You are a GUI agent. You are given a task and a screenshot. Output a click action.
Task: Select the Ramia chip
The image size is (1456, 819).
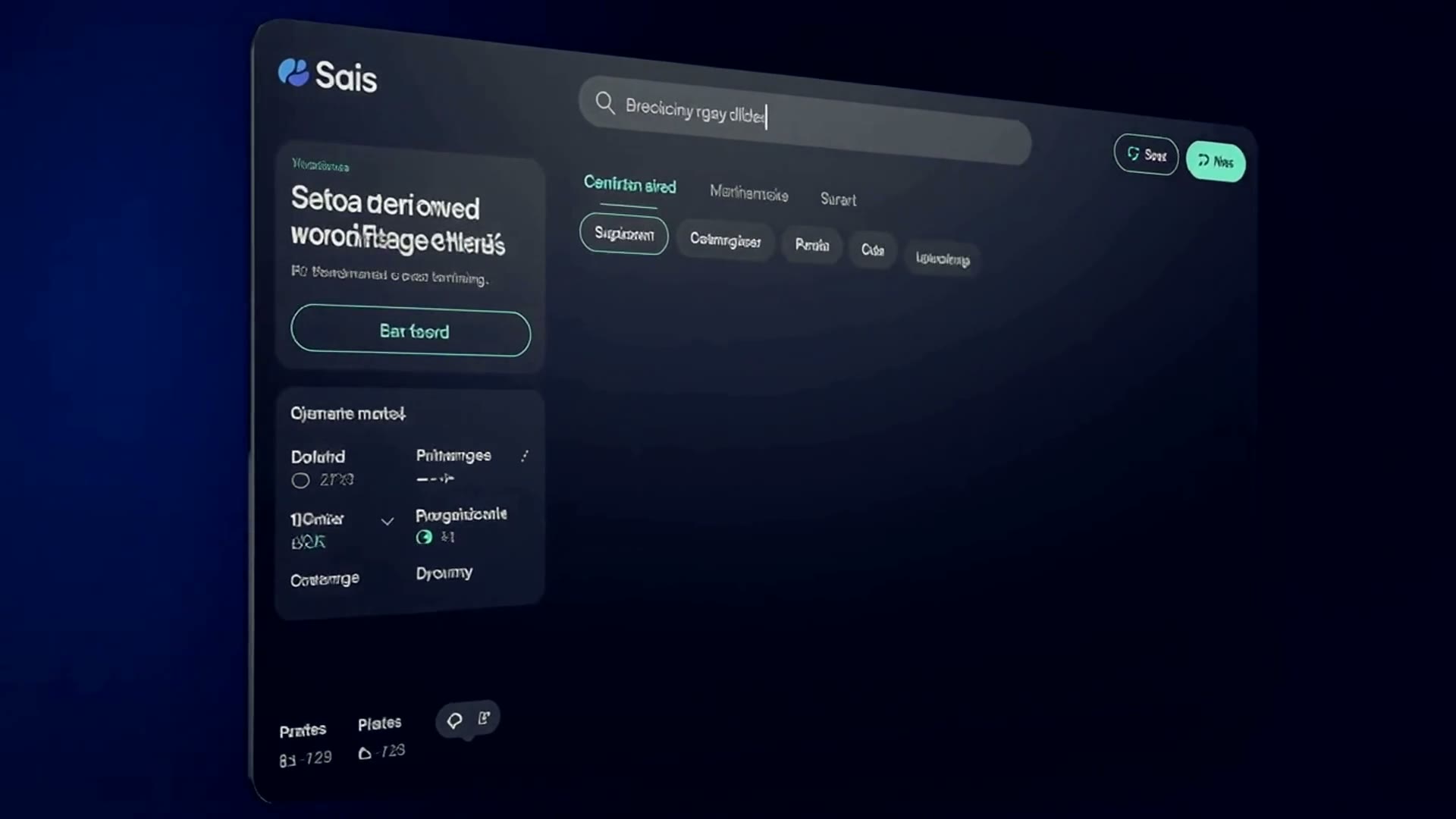pyautogui.click(x=811, y=245)
